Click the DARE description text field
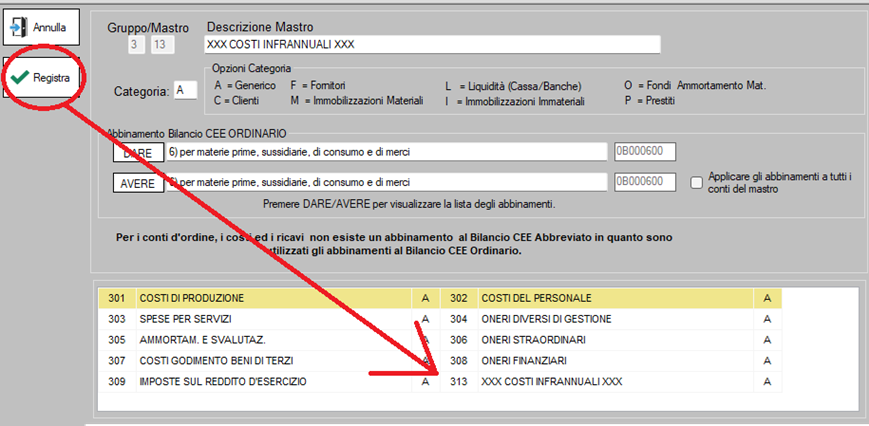869x426 pixels. (387, 152)
